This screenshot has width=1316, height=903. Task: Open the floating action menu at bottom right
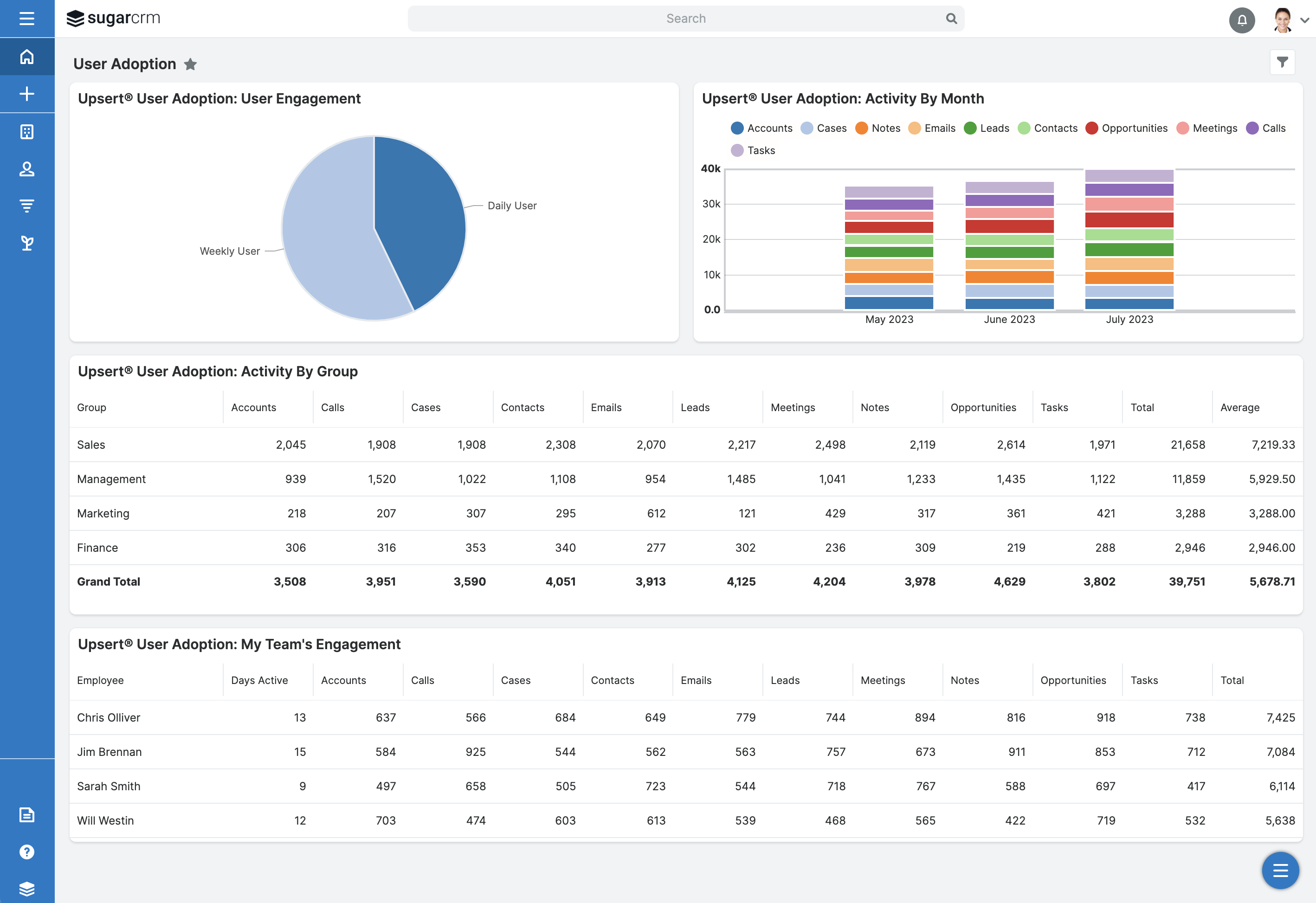[x=1280, y=870]
